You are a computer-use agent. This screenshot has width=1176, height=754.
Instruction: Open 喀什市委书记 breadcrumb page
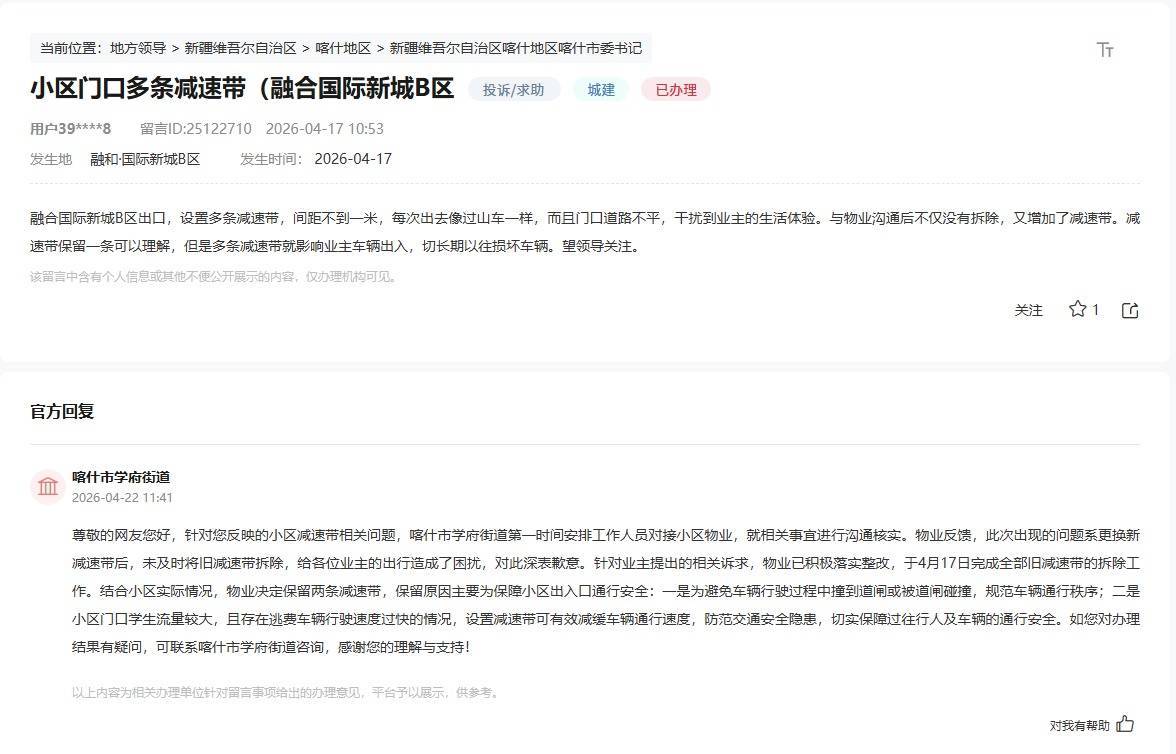[515, 48]
